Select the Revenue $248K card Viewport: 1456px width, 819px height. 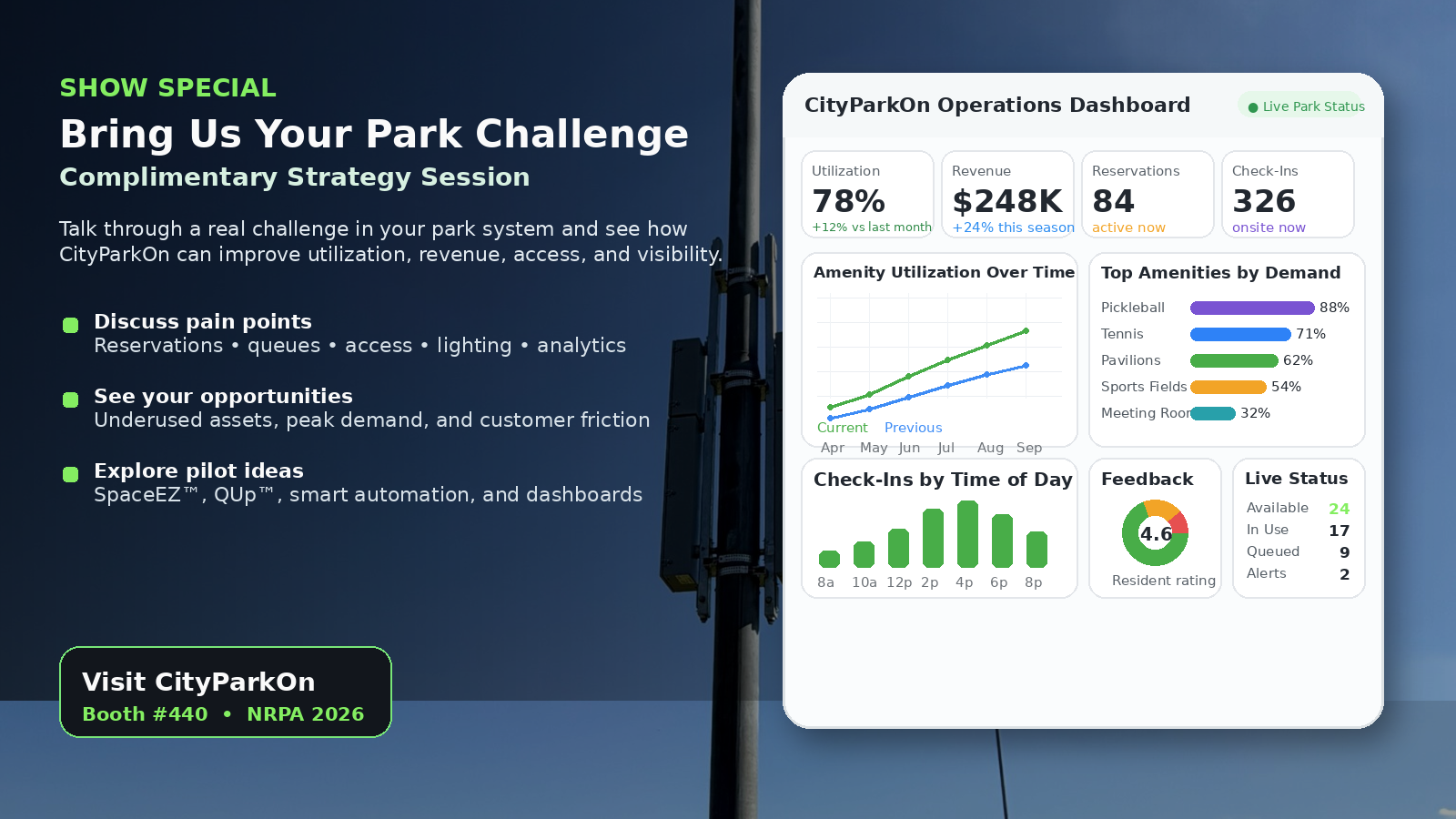point(1007,194)
